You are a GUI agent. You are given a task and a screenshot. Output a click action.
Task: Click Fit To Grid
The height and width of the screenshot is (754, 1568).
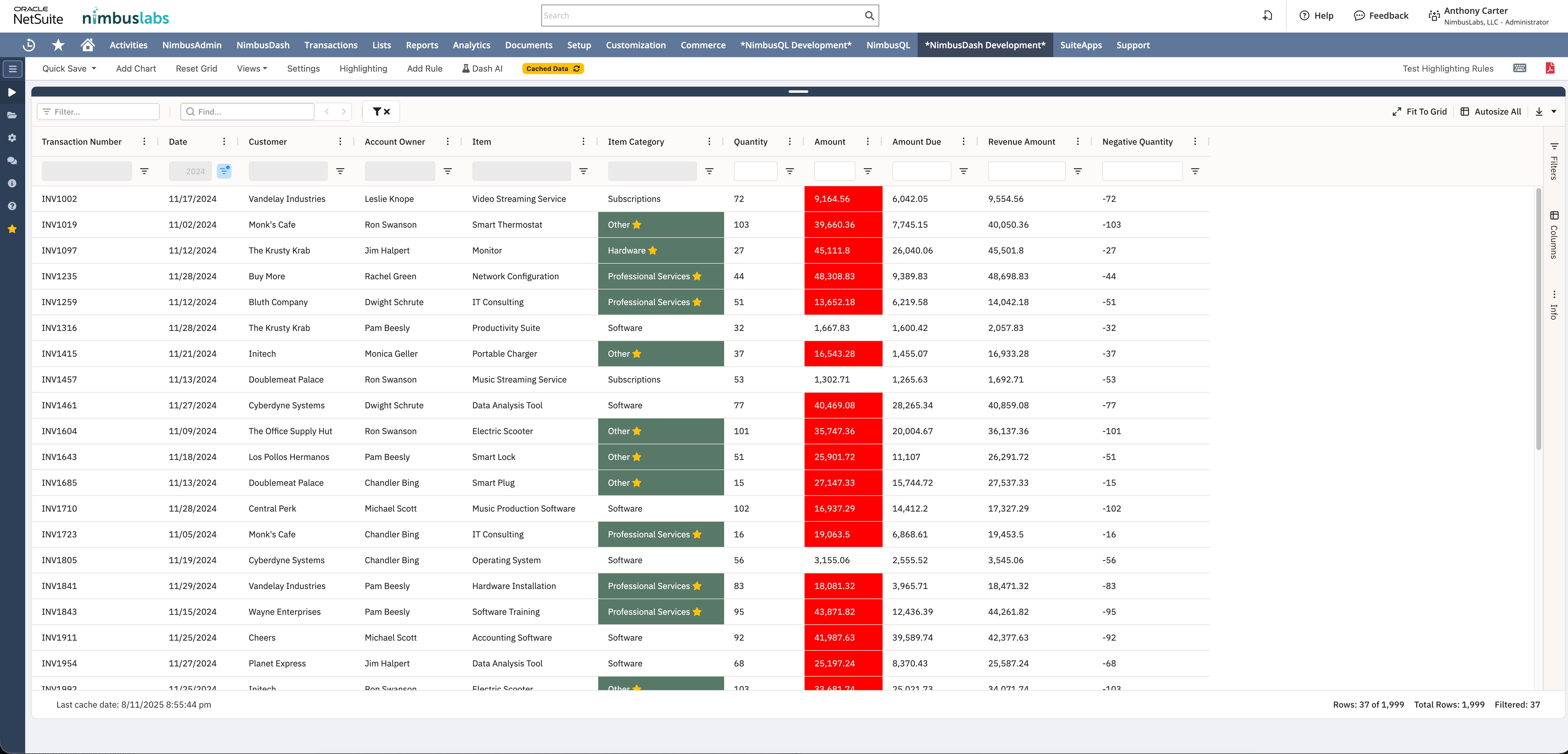click(x=1419, y=112)
